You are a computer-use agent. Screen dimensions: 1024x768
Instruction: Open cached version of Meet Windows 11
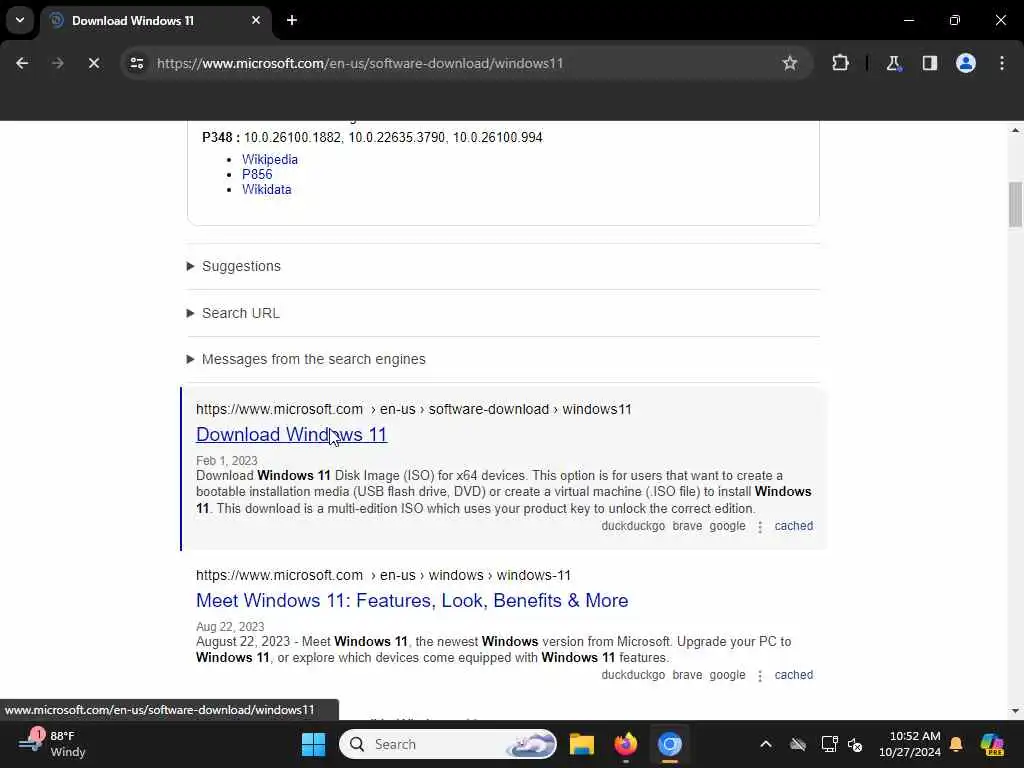tap(793, 675)
